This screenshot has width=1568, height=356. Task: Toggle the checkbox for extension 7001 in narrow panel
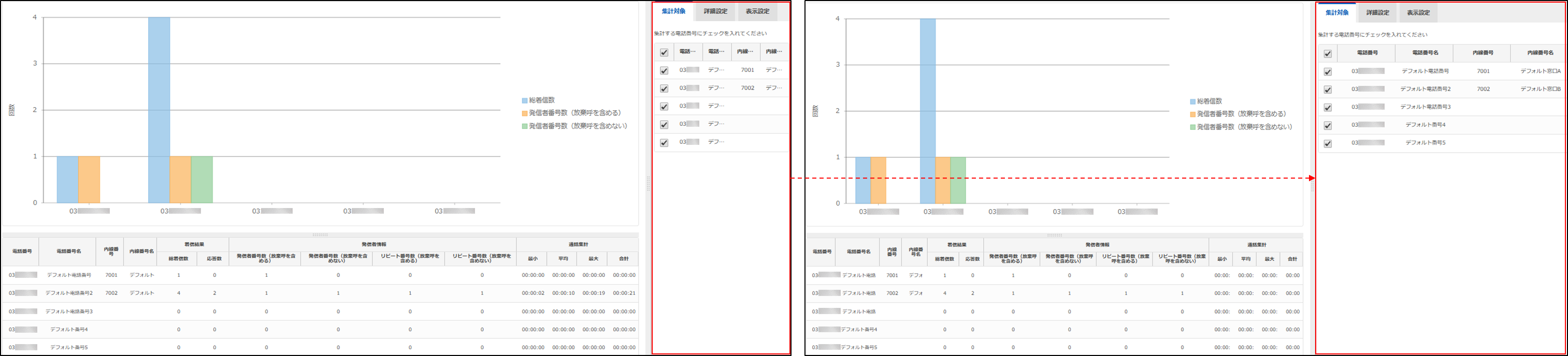[x=664, y=70]
